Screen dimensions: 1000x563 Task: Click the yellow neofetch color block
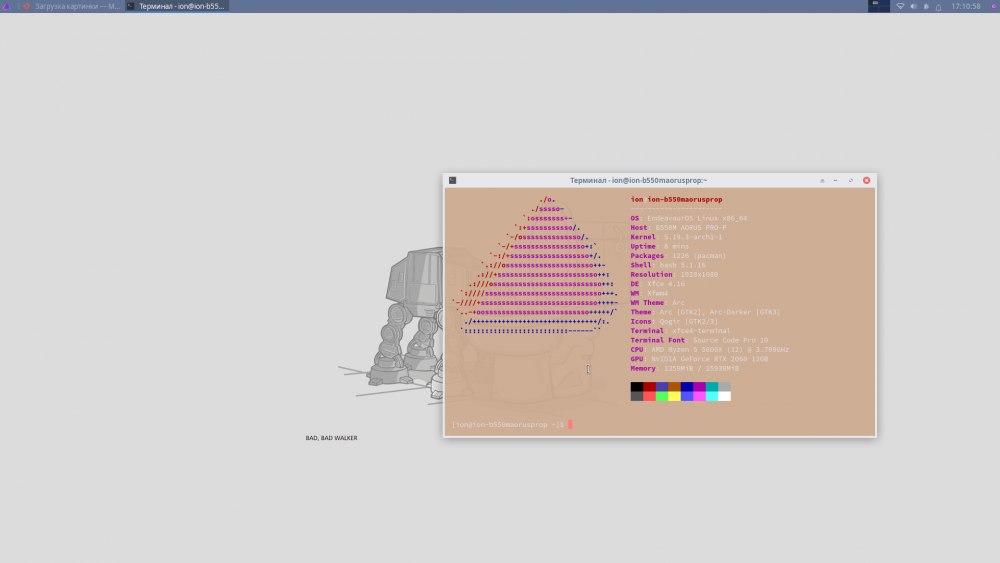(674, 396)
